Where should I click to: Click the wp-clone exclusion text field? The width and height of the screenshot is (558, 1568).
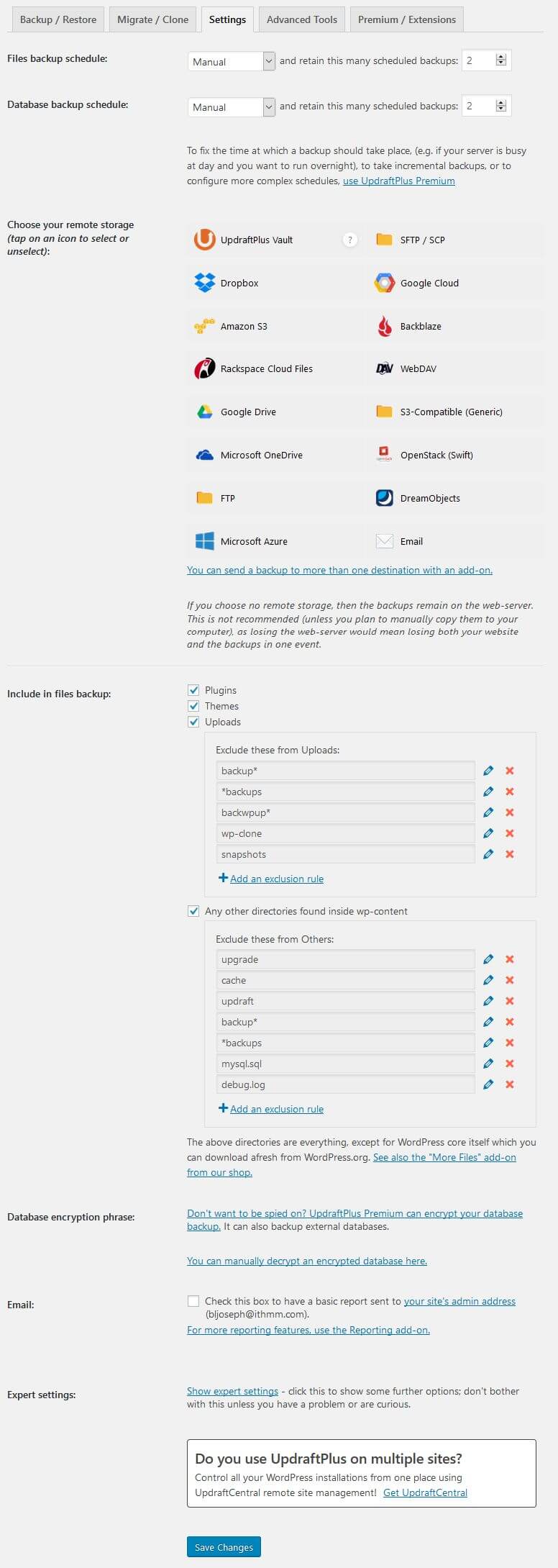pos(345,833)
